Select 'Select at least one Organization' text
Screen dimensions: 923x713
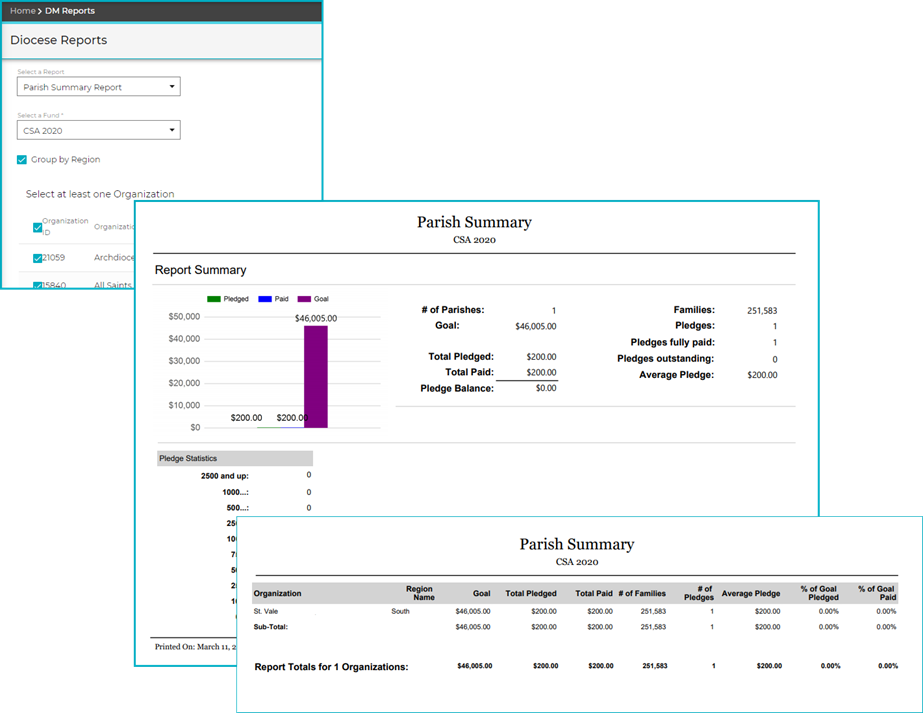click(x=100, y=194)
